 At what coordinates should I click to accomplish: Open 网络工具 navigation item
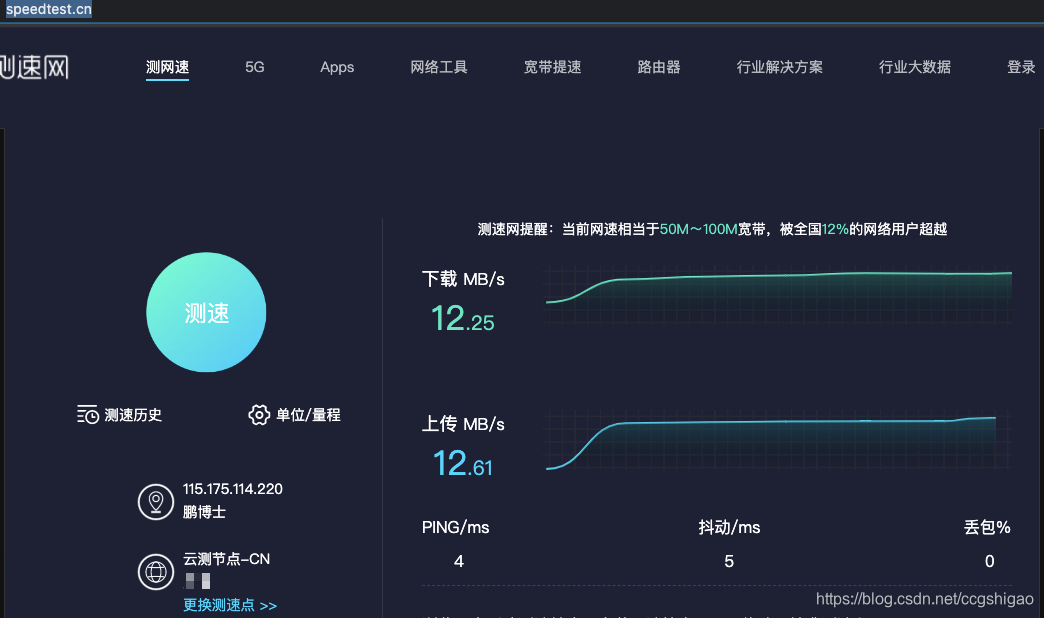[439, 67]
